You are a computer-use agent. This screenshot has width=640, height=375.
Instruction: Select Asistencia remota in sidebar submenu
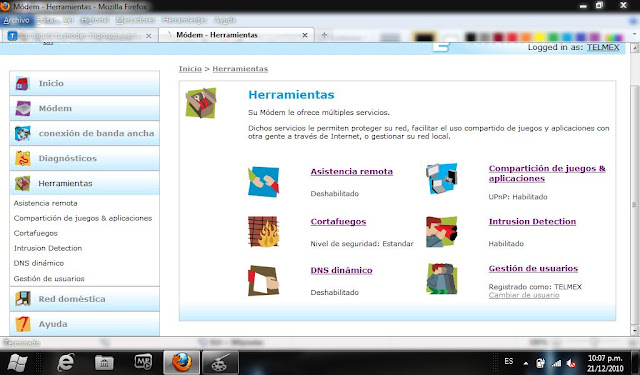click(x=45, y=203)
